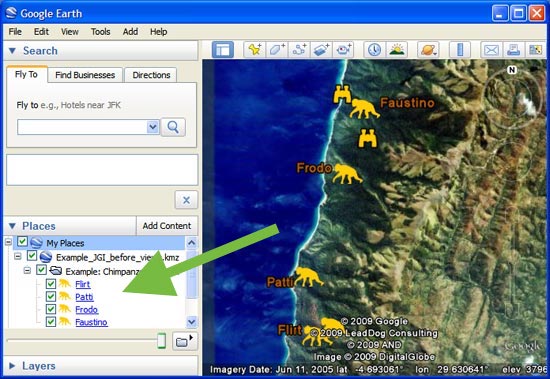Uncheck the Example: Chimpanzee folder checkbox
Image resolution: width=550 pixels, height=379 pixels.
click(41, 270)
